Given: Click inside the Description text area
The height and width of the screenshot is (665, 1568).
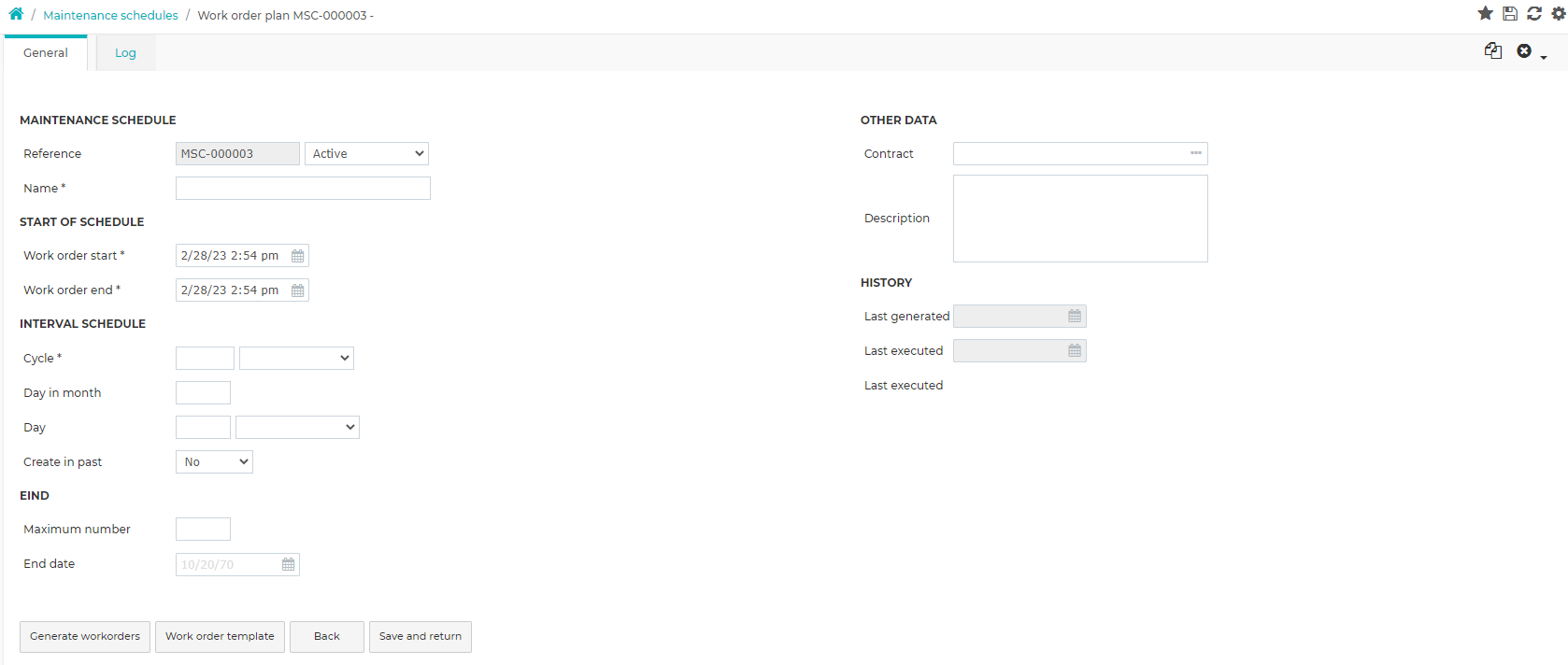Looking at the screenshot, I should pos(1080,219).
